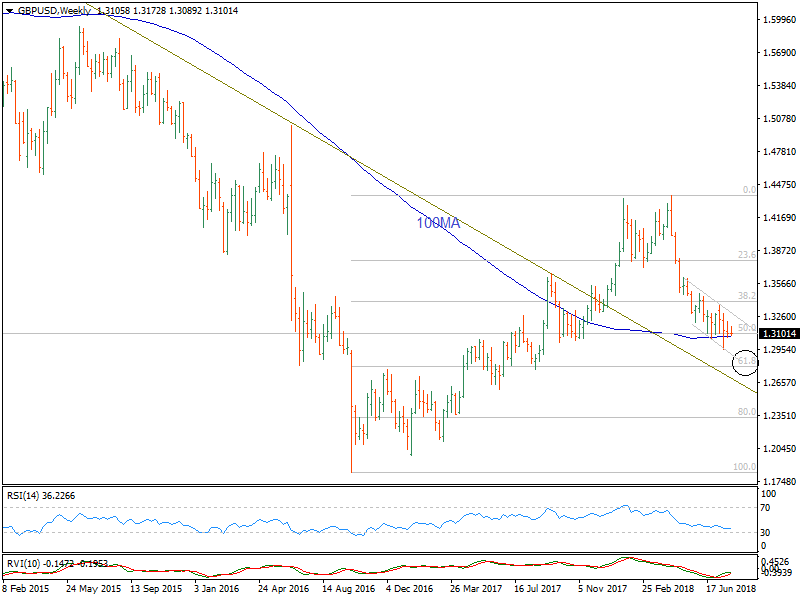Click the current price tag 1.31014

coord(779,334)
